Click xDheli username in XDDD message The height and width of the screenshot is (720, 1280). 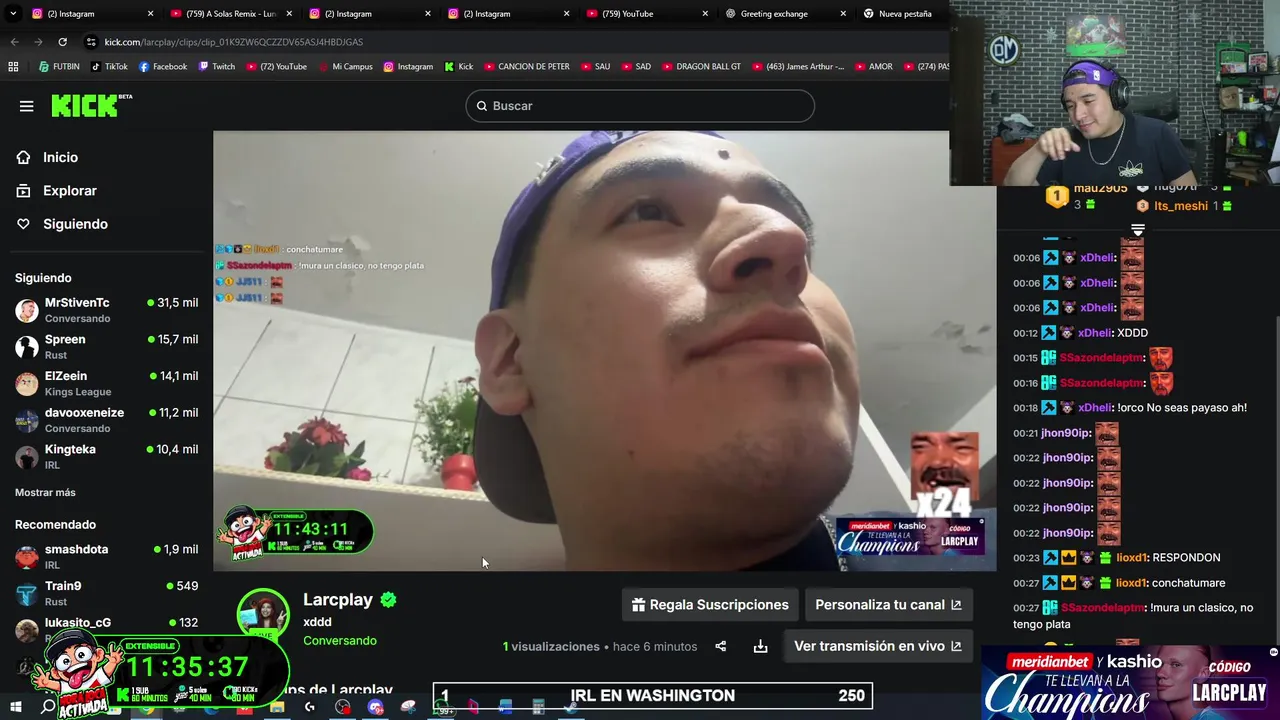(x=1097, y=333)
